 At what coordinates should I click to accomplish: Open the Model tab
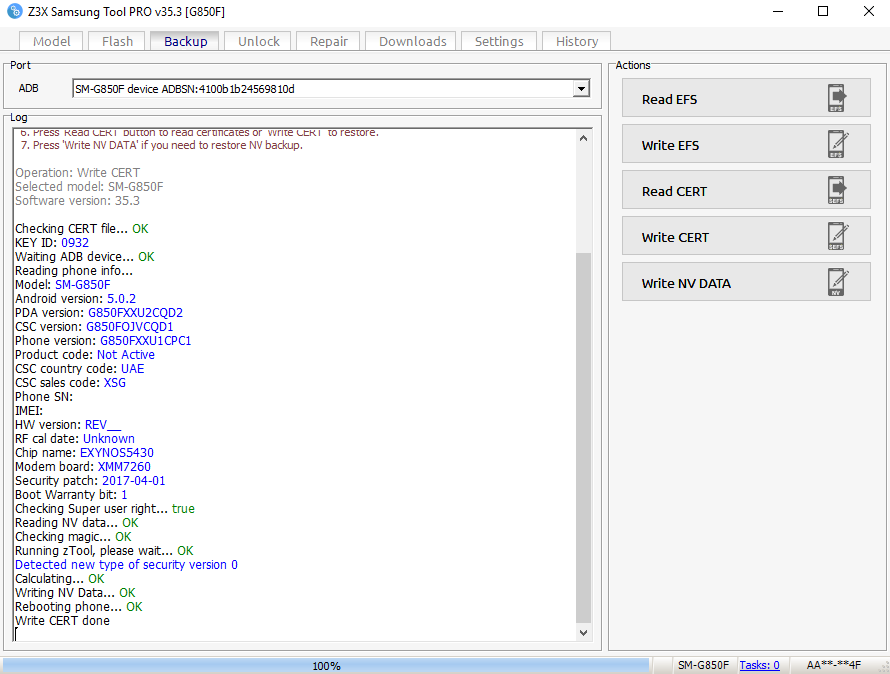[51, 41]
